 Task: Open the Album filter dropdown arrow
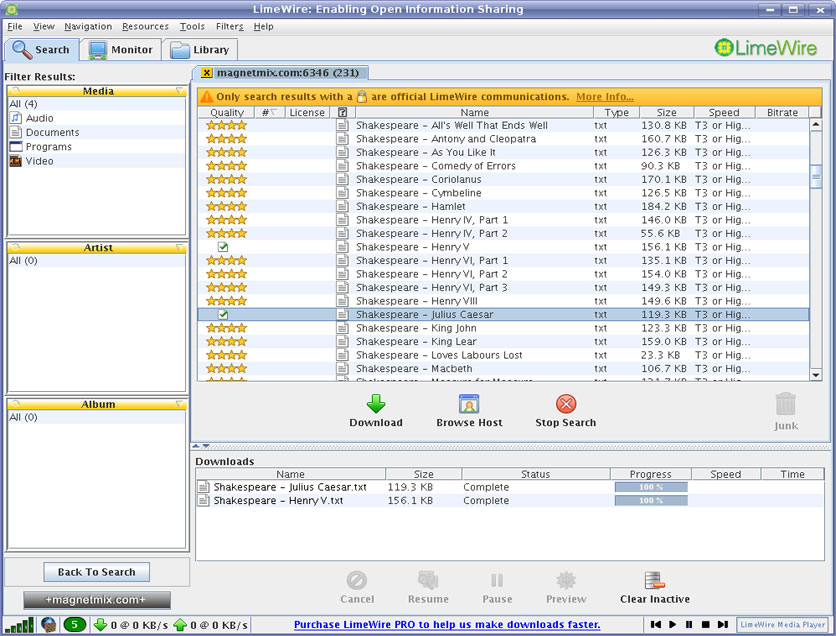180,404
